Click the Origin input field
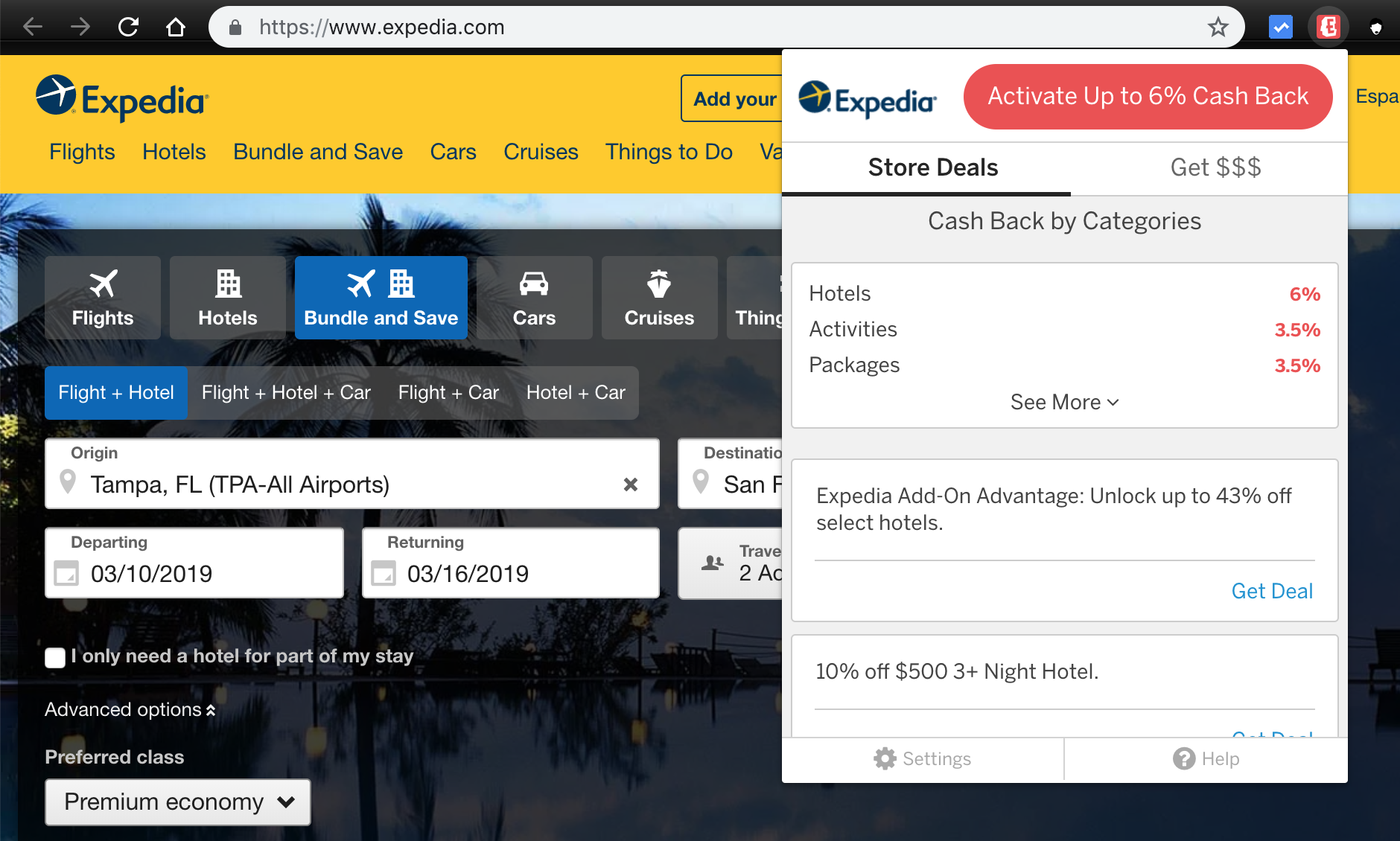This screenshot has height=841, width=1400. tap(352, 473)
